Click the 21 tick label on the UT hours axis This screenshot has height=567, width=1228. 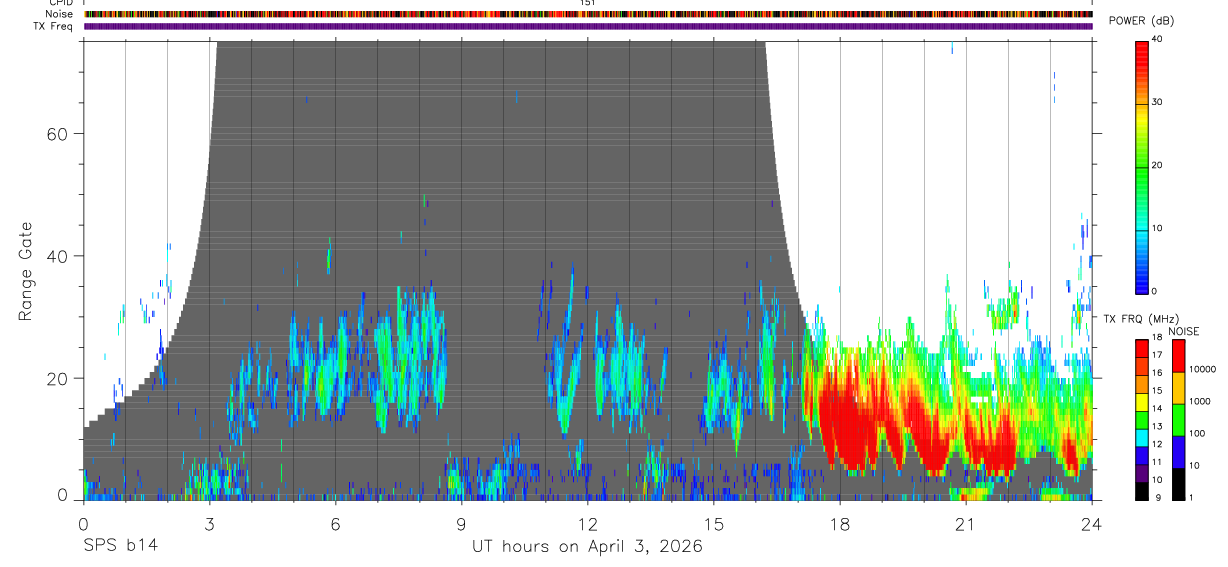pyautogui.click(x=965, y=524)
